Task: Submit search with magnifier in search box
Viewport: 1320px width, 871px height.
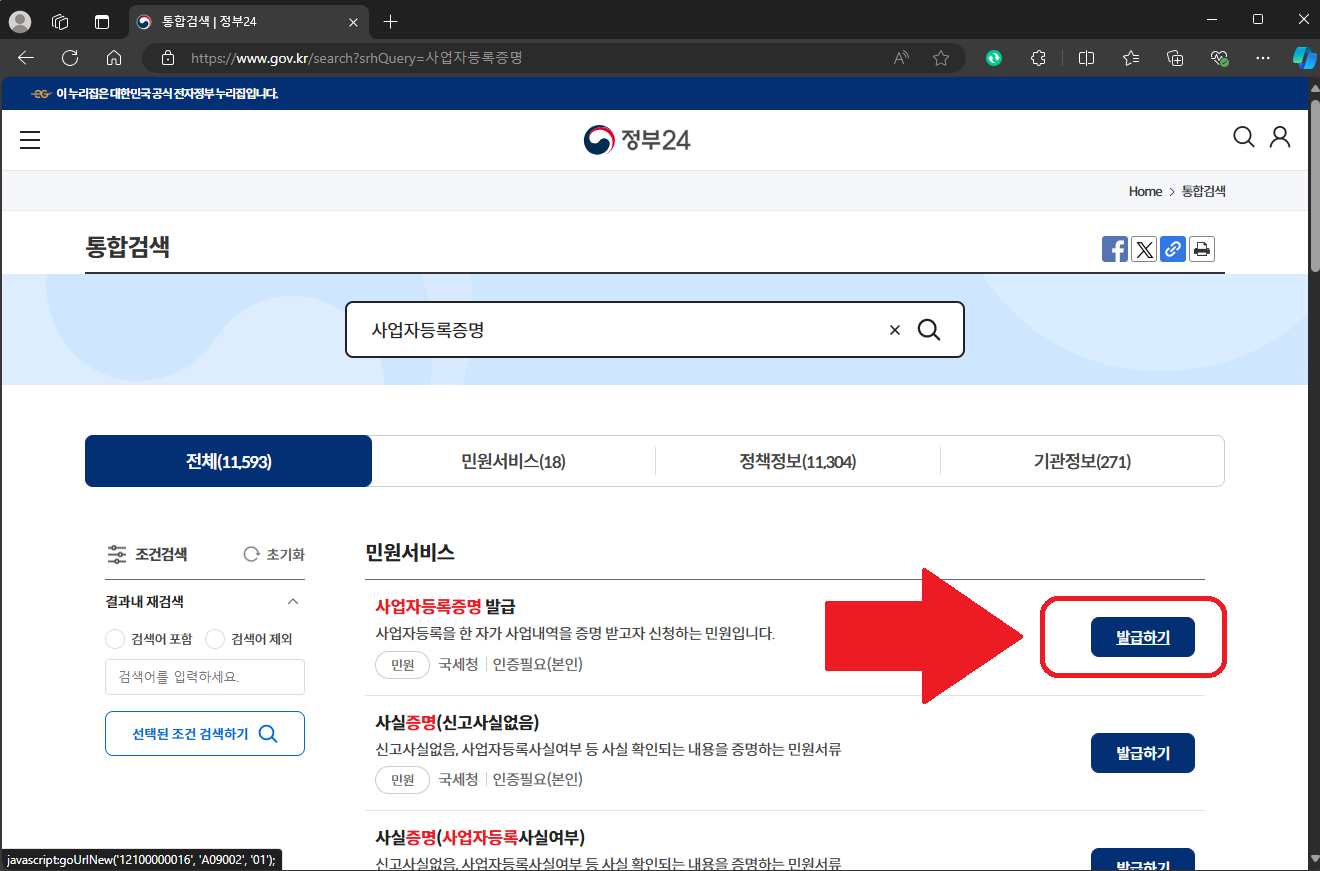Action: pos(929,330)
